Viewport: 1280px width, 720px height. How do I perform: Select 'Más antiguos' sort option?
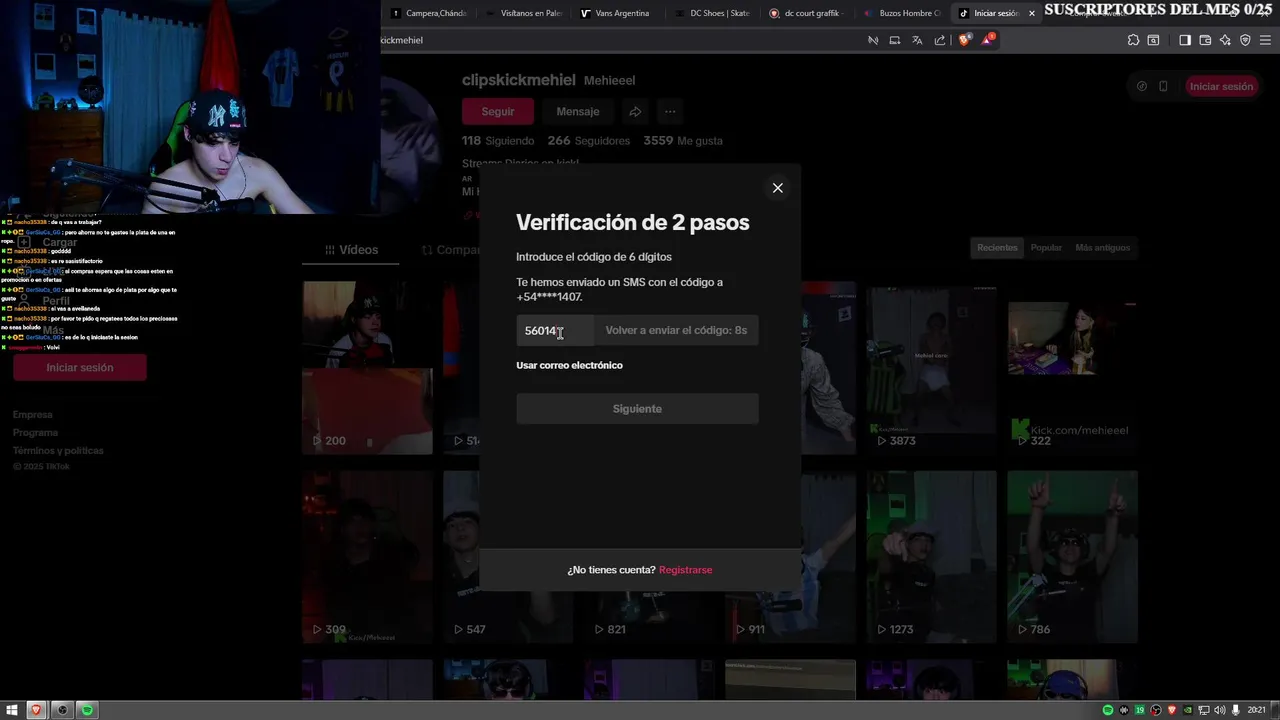tap(1102, 248)
